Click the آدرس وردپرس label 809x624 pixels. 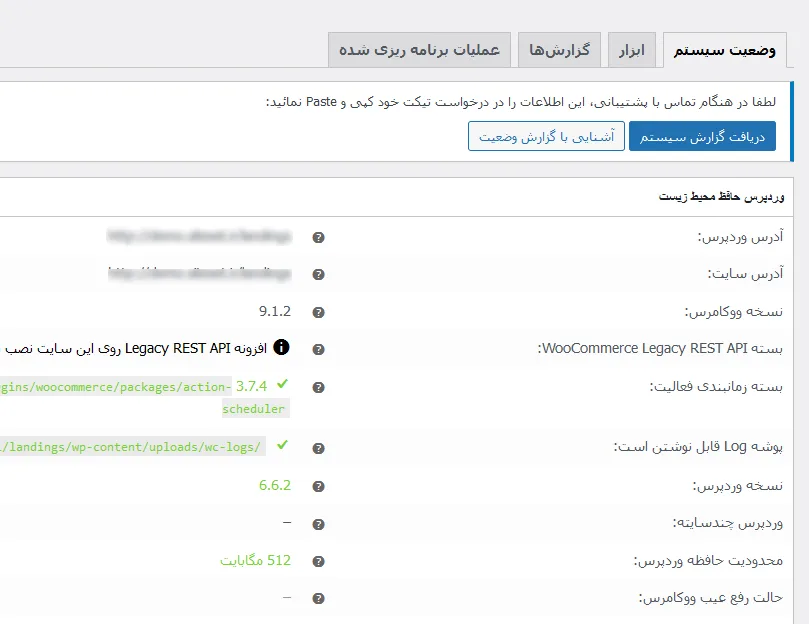740,236
